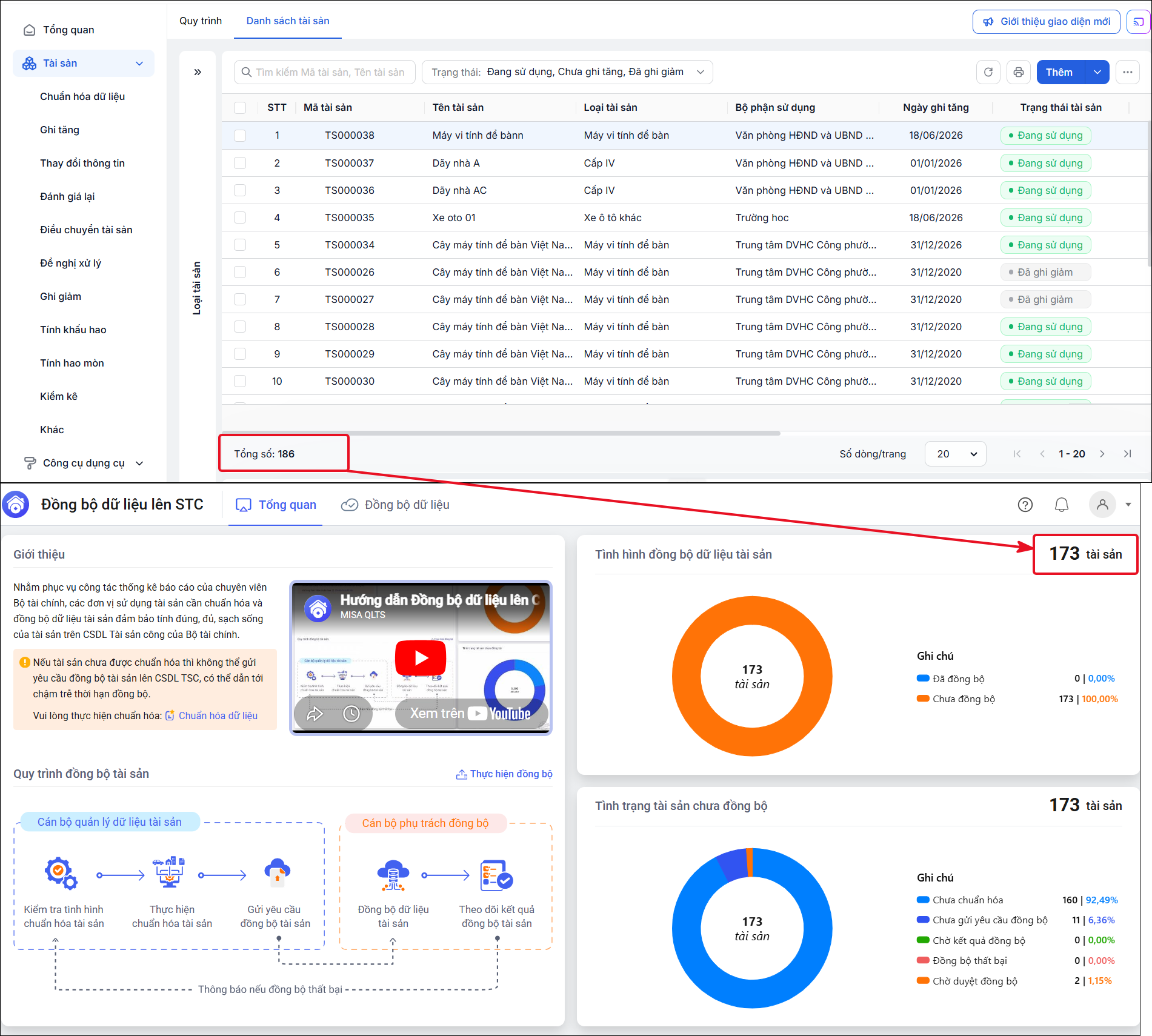Open the Trạng thái filter dropdown
The image size is (1152, 1036).
coord(567,72)
